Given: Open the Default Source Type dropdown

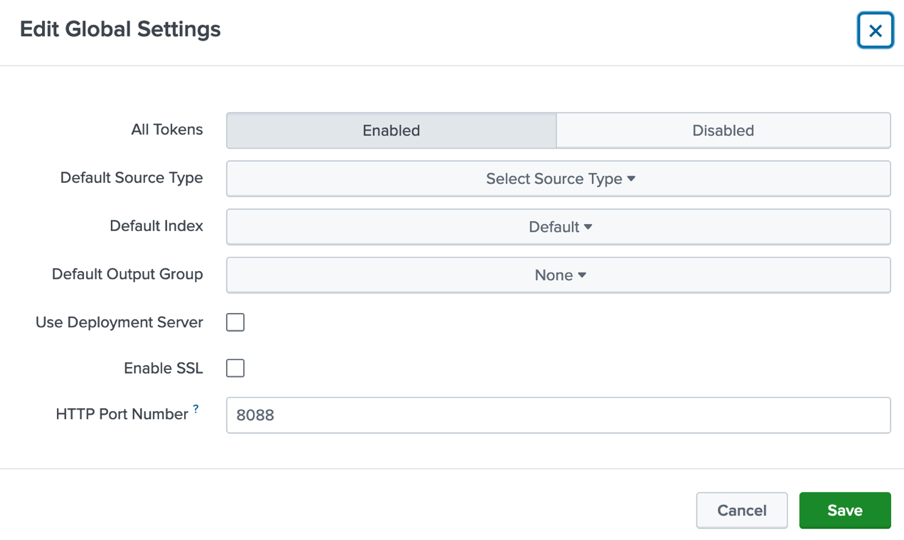Looking at the screenshot, I should coord(557,179).
